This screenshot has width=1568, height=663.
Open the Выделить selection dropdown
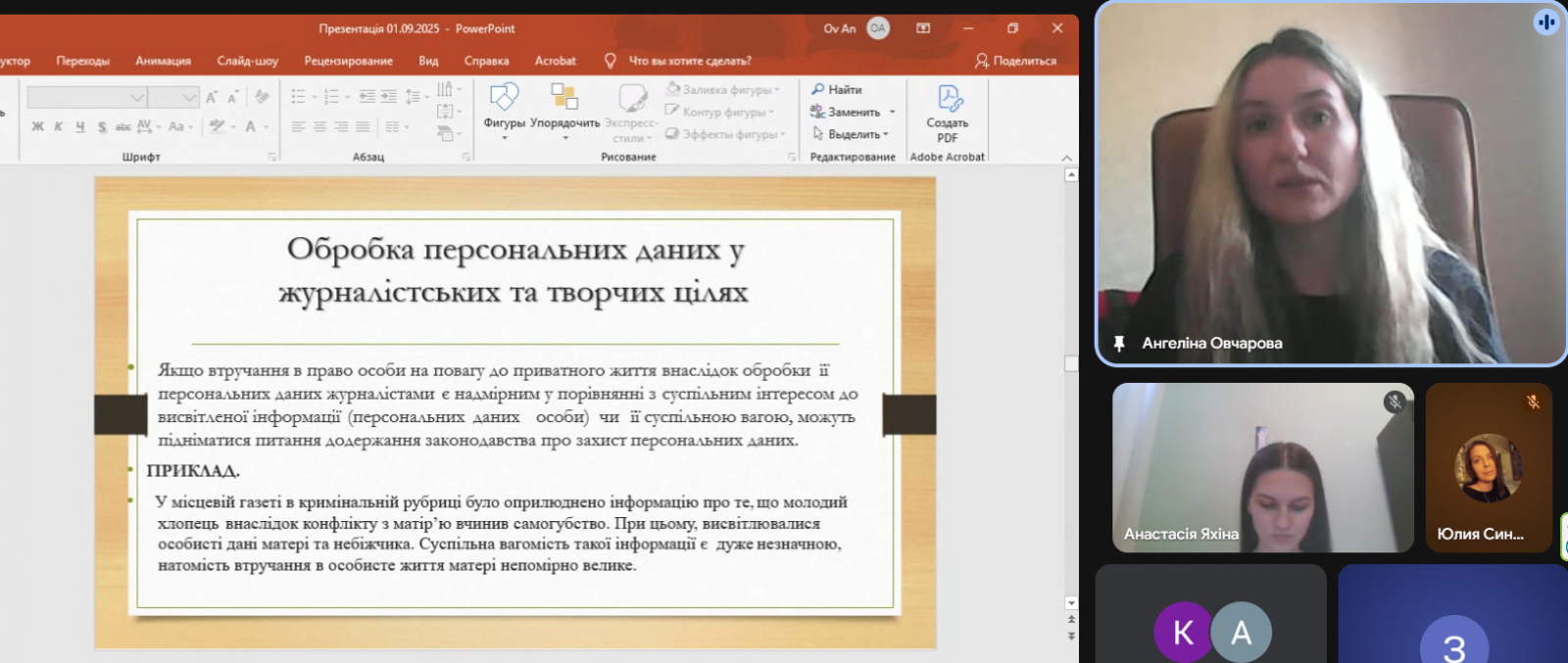(x=853, y=134)
